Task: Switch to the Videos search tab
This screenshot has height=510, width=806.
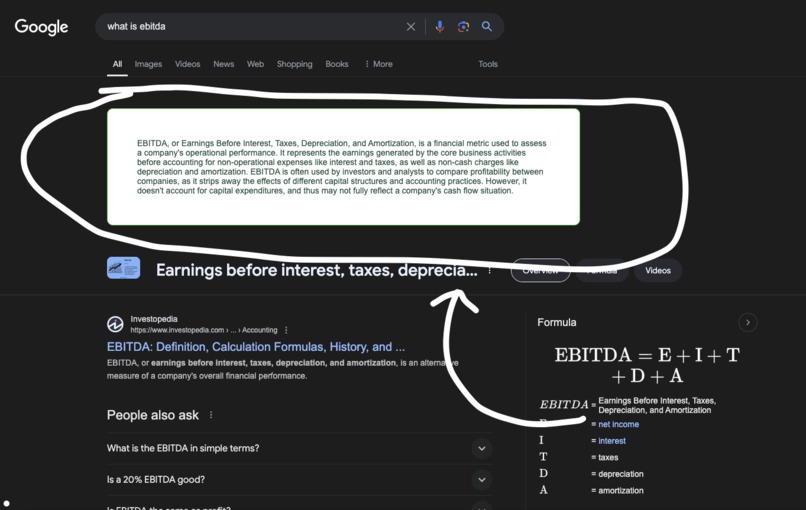Action: pos(188,64)
